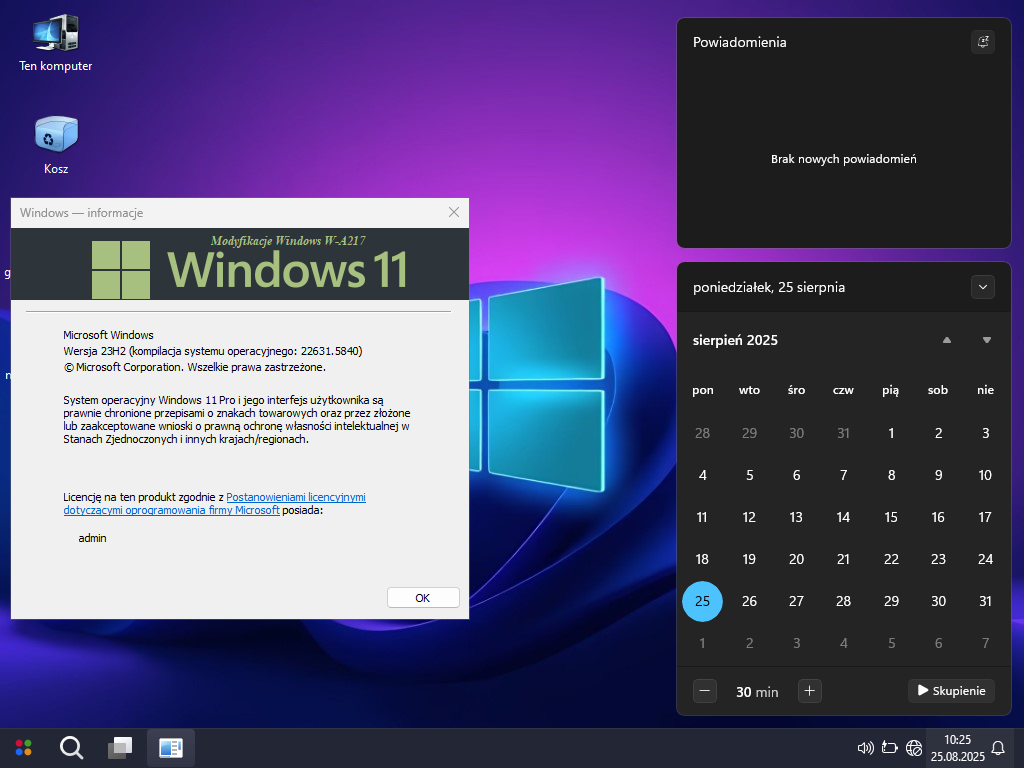This screenshot has height=768, width=1024.
Task: Click the sierpień 2025 month header
Action: [735, 340]
